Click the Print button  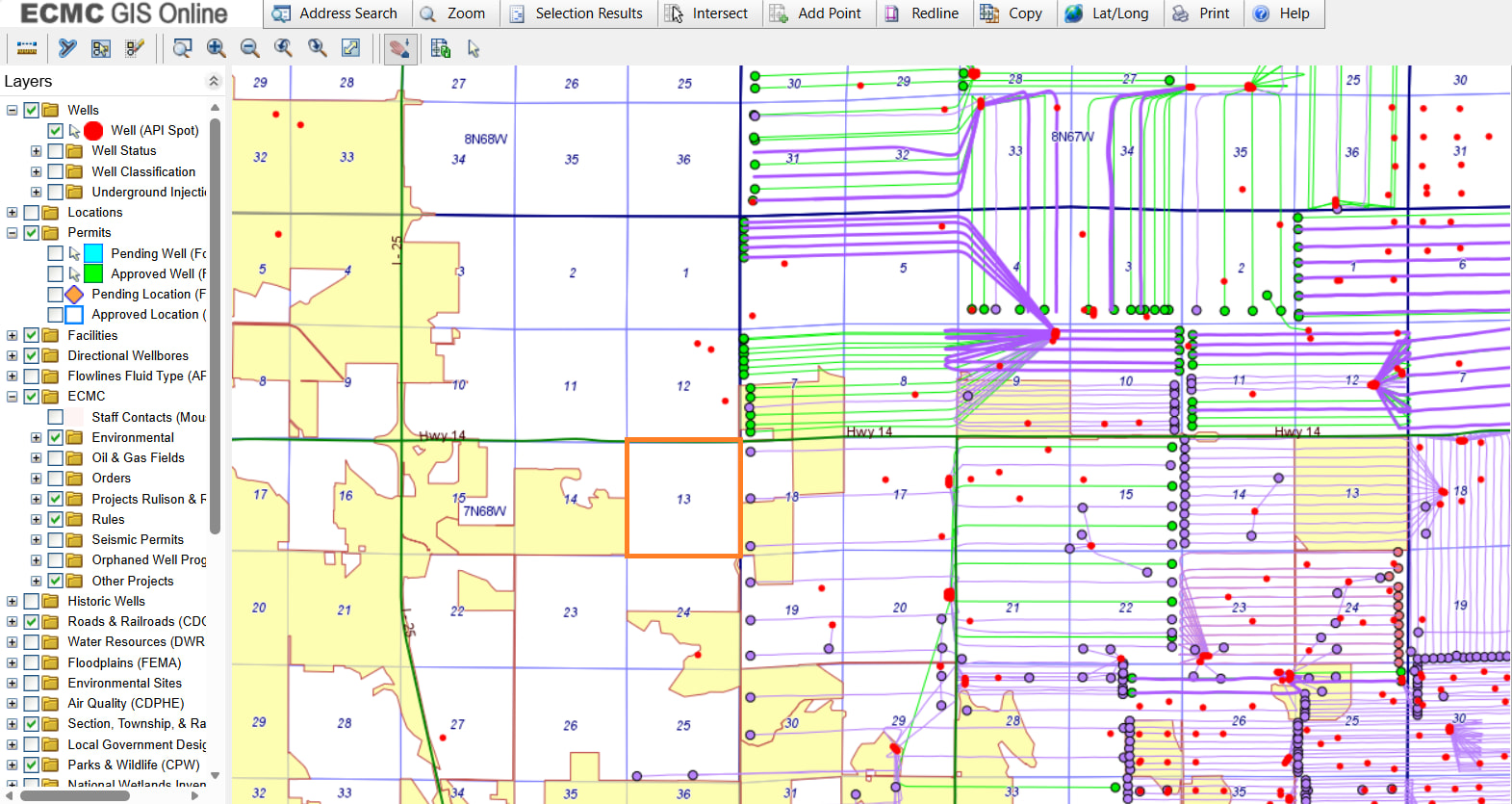coord(1201,13)
